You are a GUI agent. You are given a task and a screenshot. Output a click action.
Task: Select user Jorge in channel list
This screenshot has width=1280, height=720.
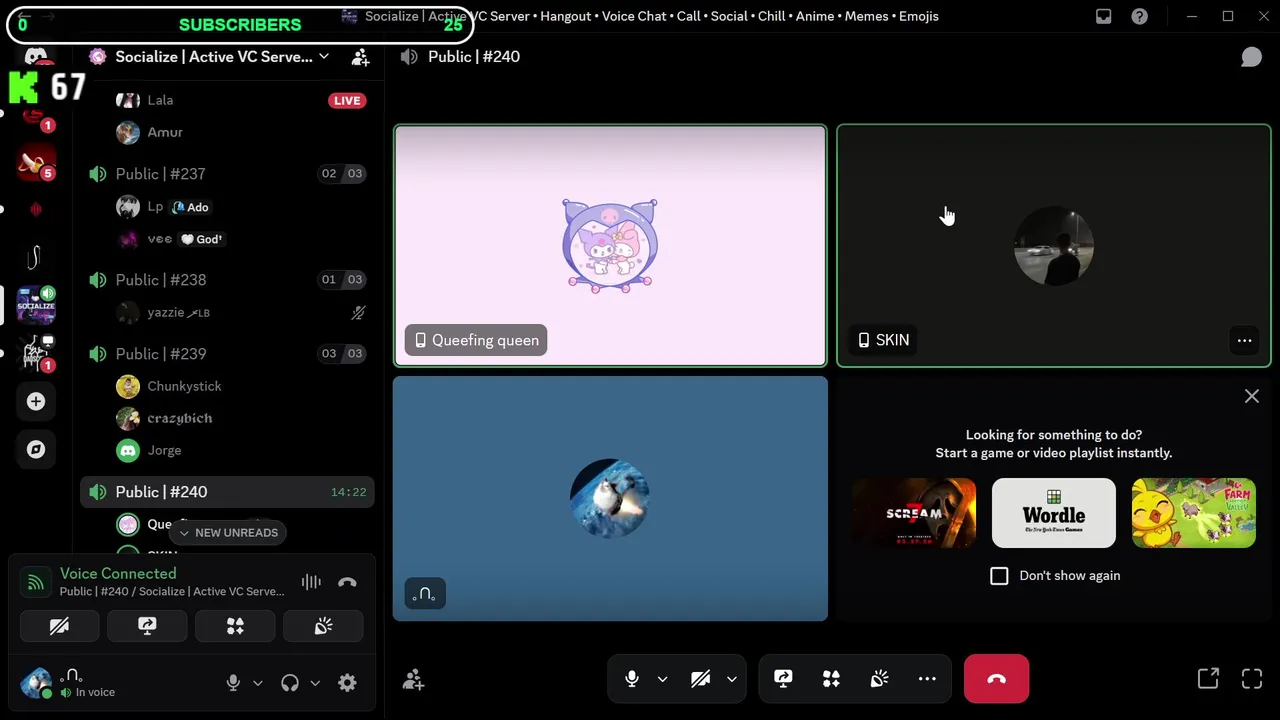point(239,450)
